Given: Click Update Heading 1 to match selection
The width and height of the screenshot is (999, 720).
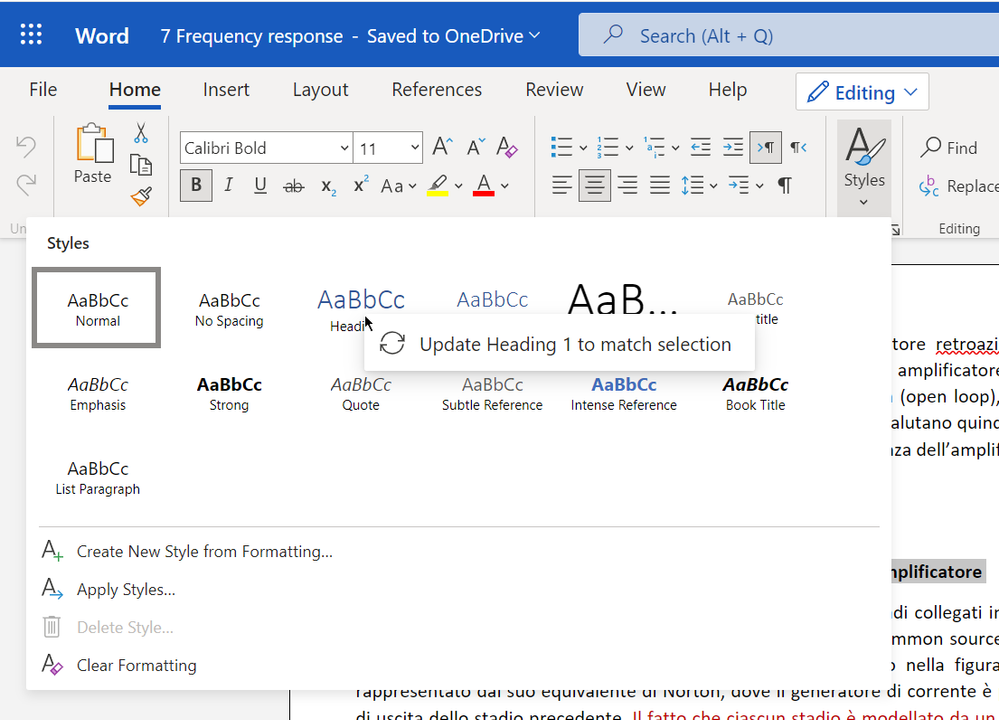Looking at the screenshot, I should click(x=559, y=344).
